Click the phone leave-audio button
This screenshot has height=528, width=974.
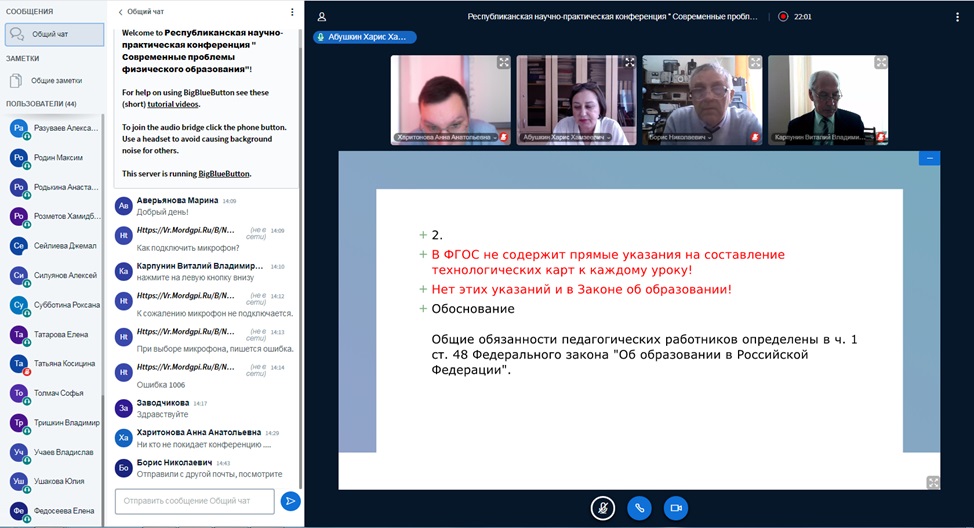pos(639,508)
